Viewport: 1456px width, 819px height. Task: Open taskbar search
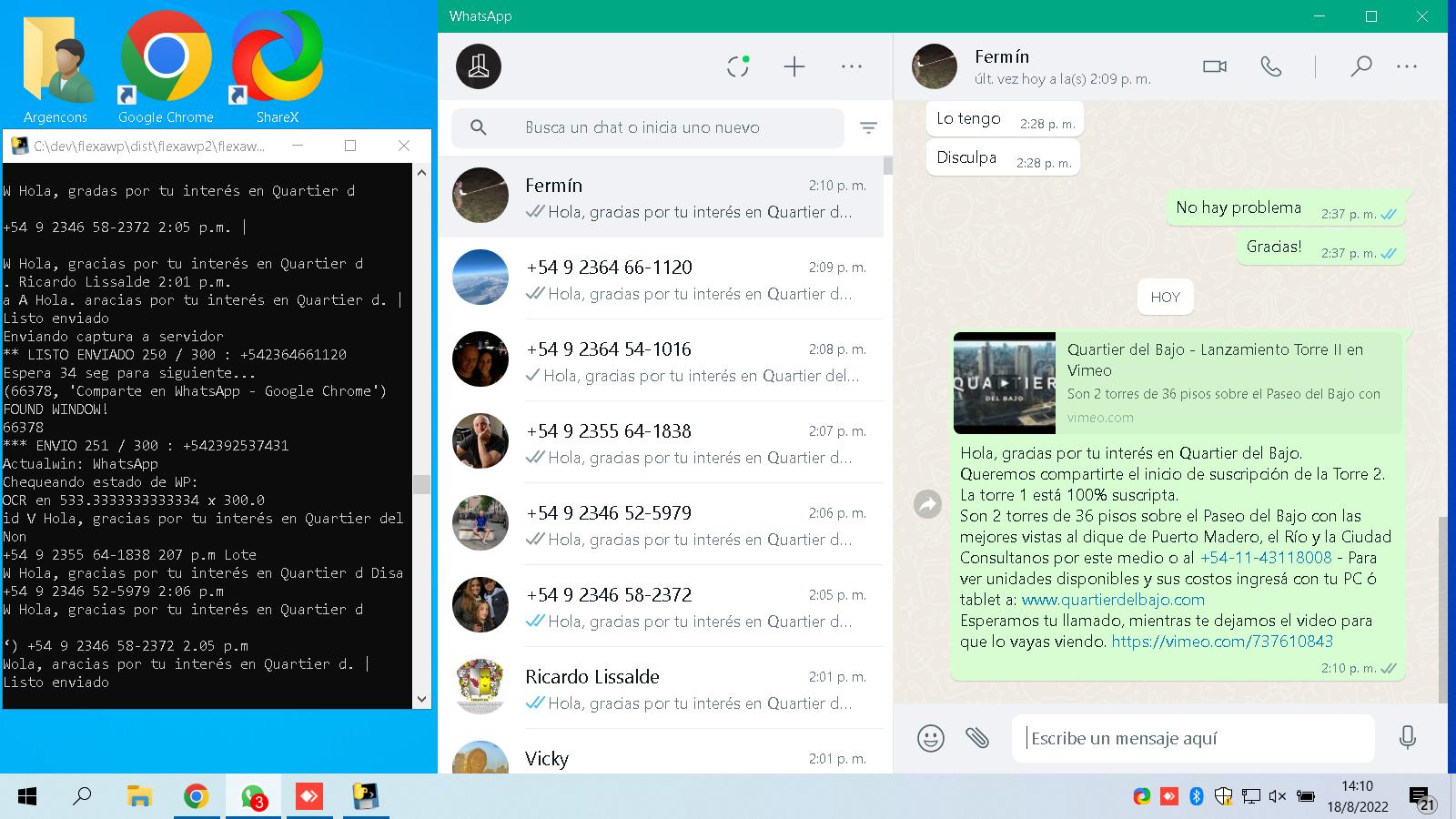coord(82,797)
